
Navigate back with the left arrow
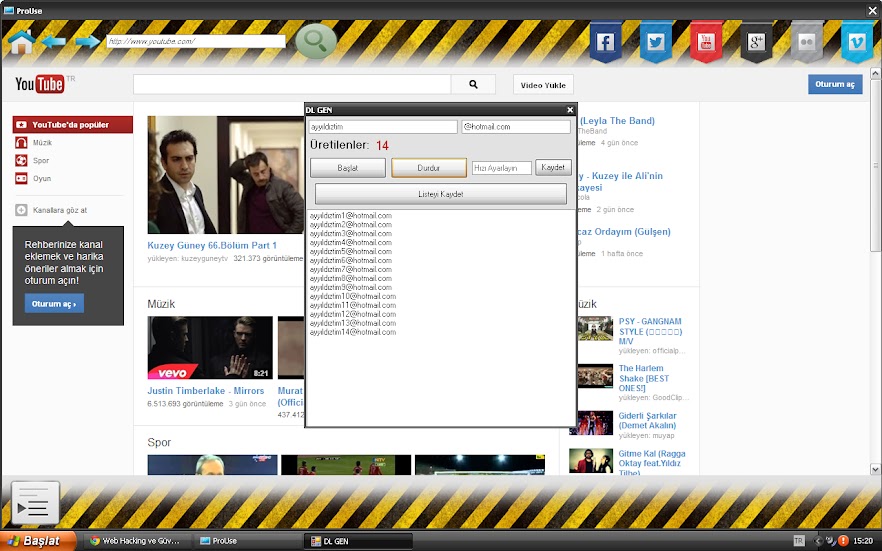tap(54, 41)
